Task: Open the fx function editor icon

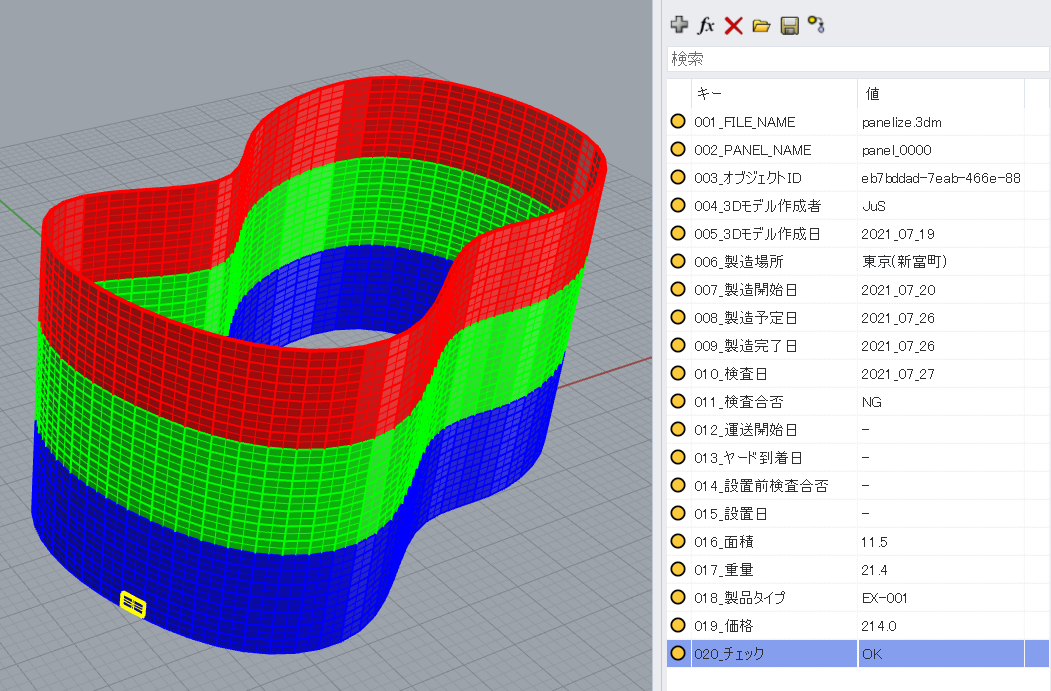Action: click(x=707, y=25)
